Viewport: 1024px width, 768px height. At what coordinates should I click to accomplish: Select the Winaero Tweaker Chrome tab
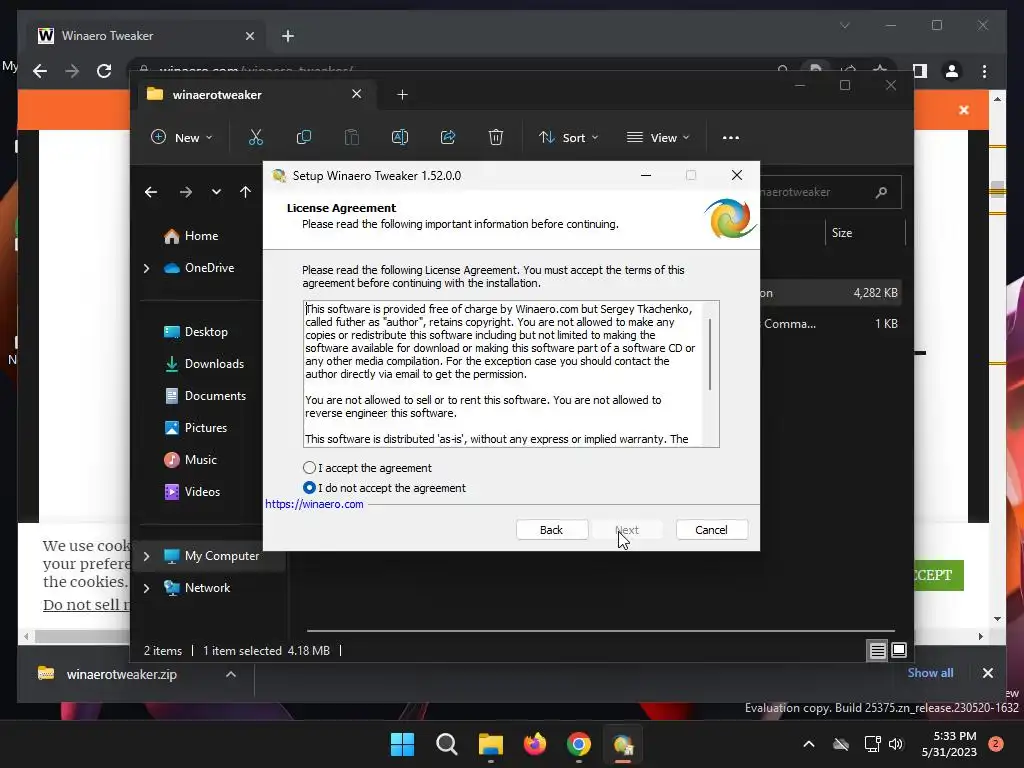146,36
